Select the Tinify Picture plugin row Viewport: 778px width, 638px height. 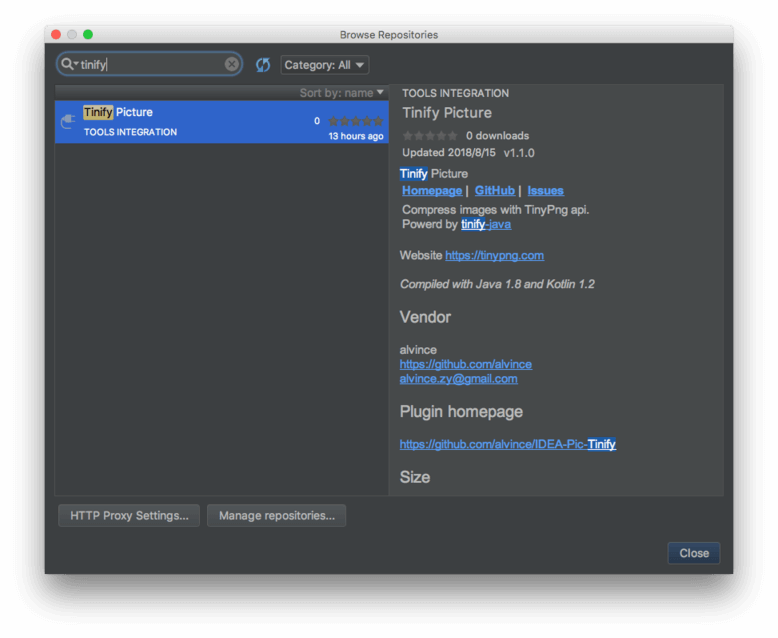222,122
